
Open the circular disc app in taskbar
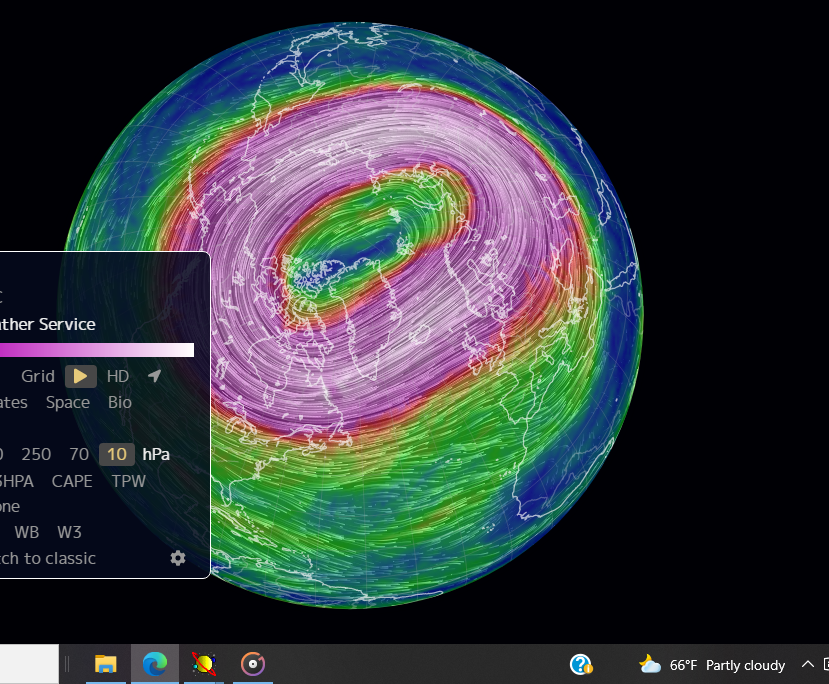253,664
